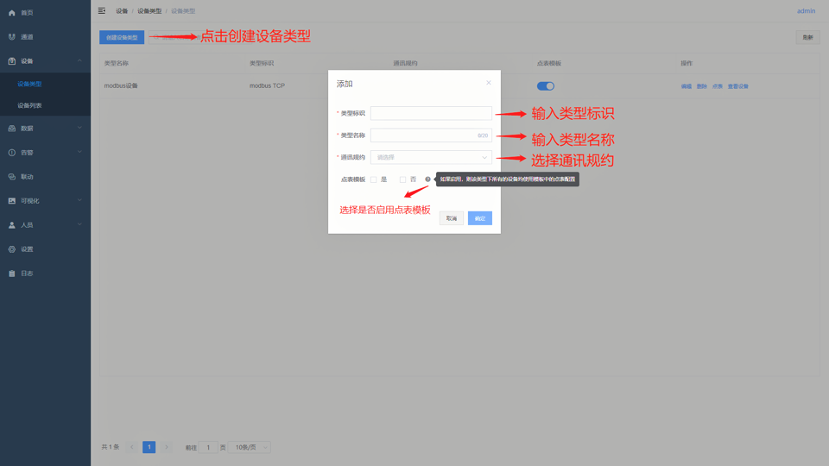This screenshot has width=830, height=466.
Task: Select the 设备类型 submenu item
Action: tap(30, 84)
